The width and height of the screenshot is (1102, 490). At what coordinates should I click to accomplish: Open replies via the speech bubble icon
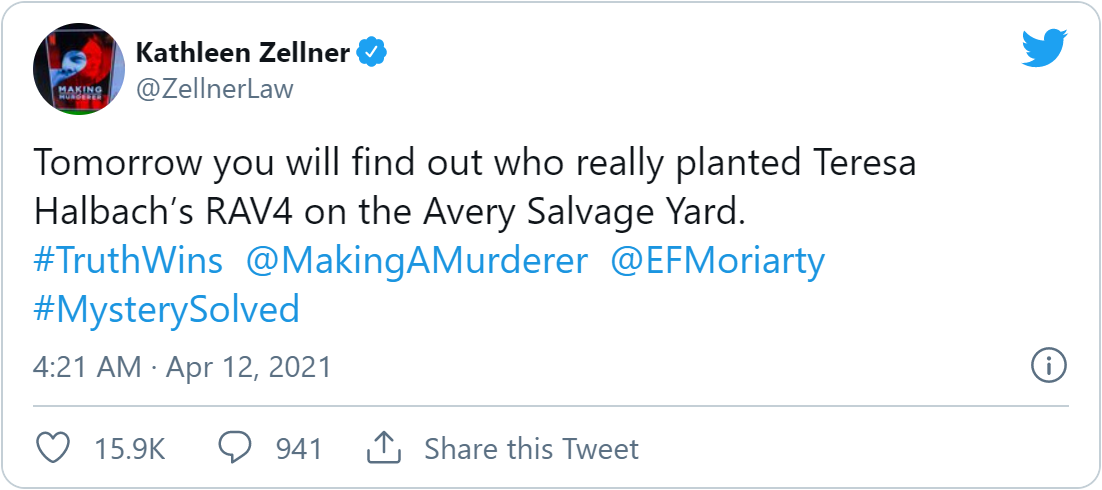coord(234,448)
